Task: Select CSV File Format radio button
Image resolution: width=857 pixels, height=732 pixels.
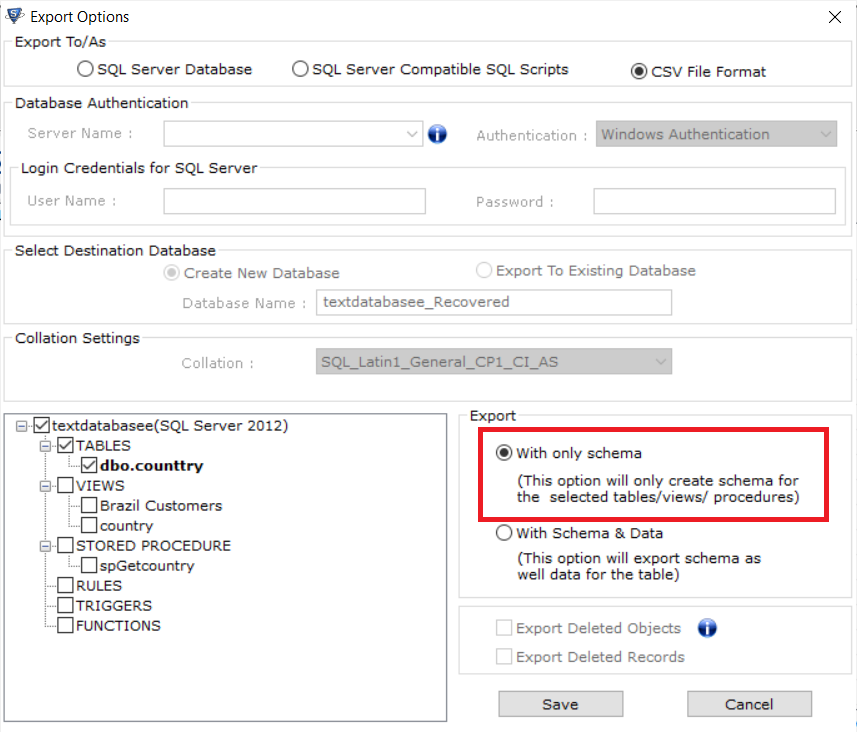Action: 638,72
